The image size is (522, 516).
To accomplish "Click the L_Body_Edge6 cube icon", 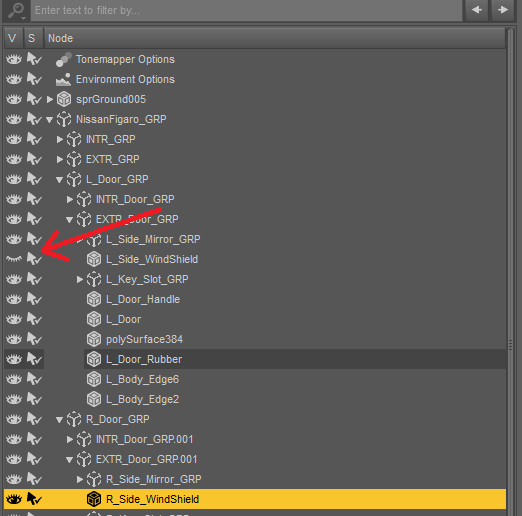I will tap(94, 379).
